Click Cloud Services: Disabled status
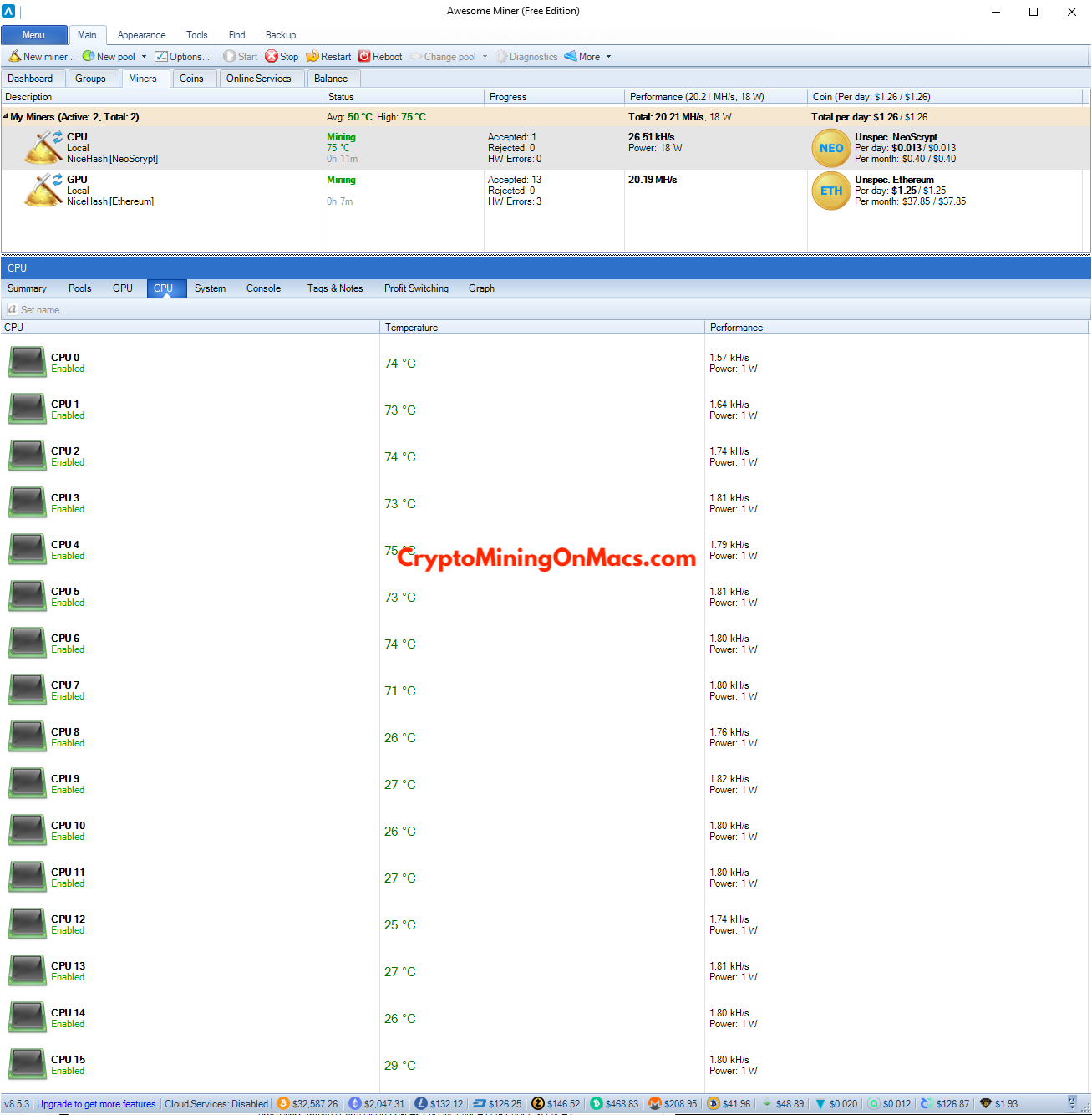Screen dimensions: 1092x1115 tap(216, 1104)
